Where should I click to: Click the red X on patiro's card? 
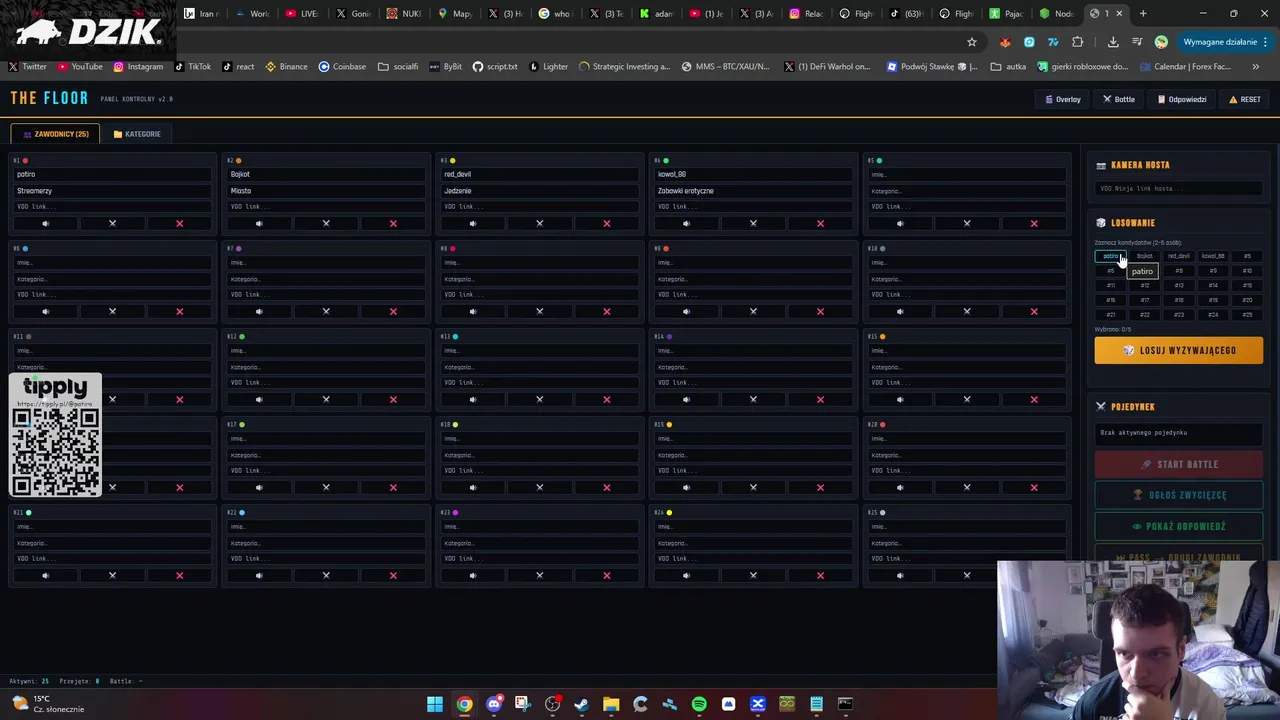[180, 223]
